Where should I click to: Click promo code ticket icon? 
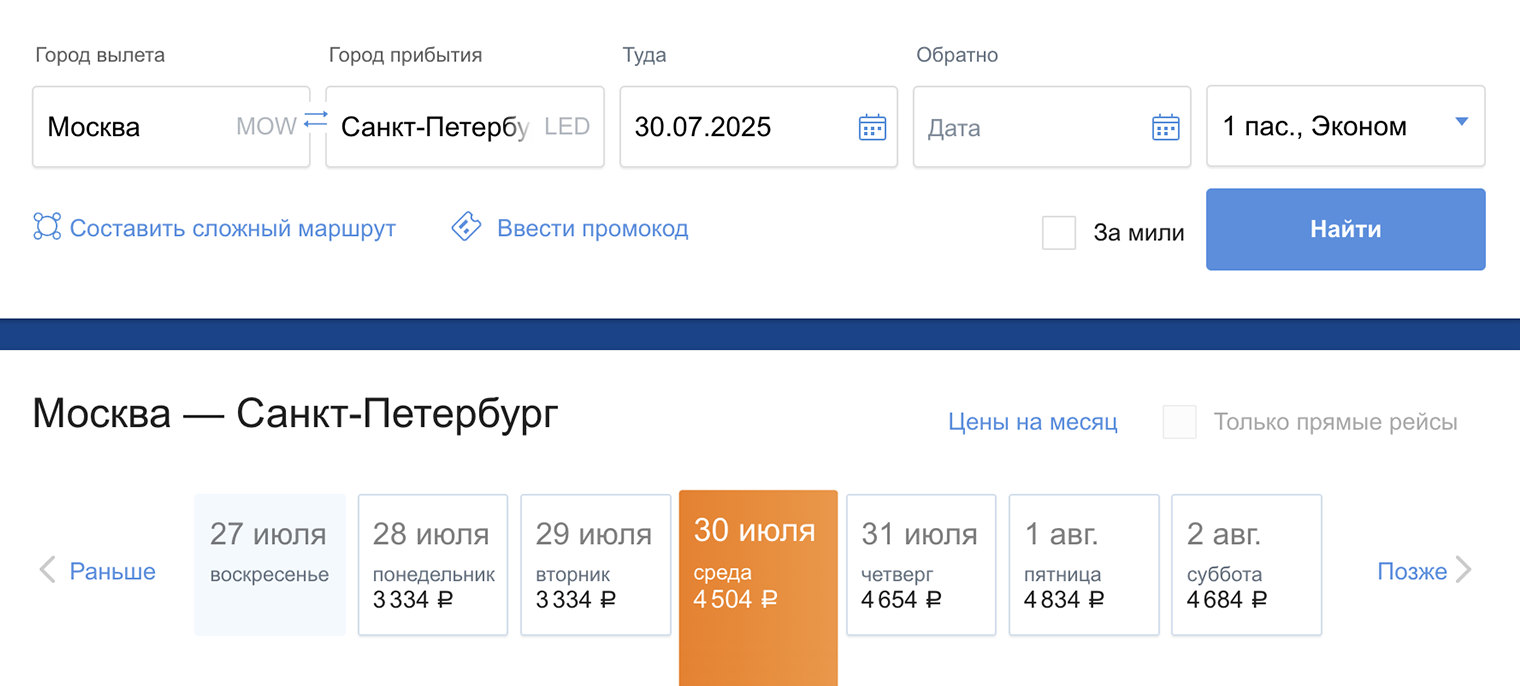(x=466, y=227)
